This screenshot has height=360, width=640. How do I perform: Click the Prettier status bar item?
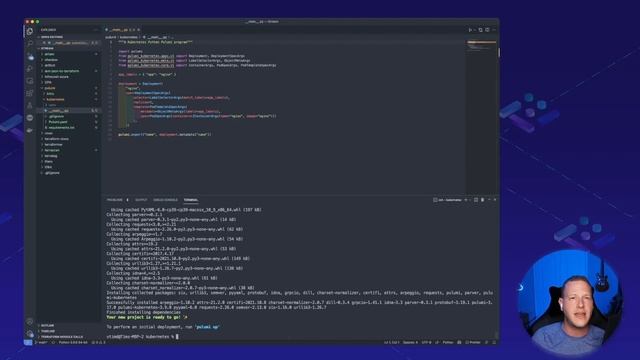[x=473, y=342]
